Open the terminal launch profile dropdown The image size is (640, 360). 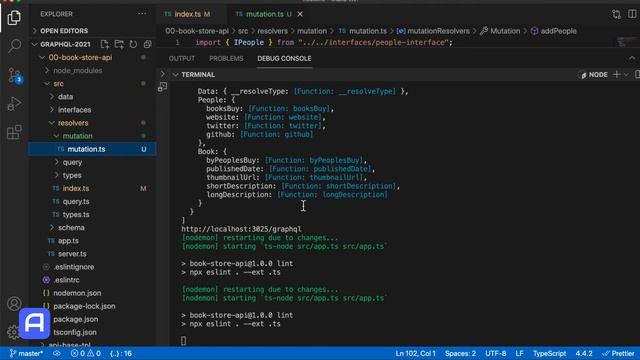[626, 75]
